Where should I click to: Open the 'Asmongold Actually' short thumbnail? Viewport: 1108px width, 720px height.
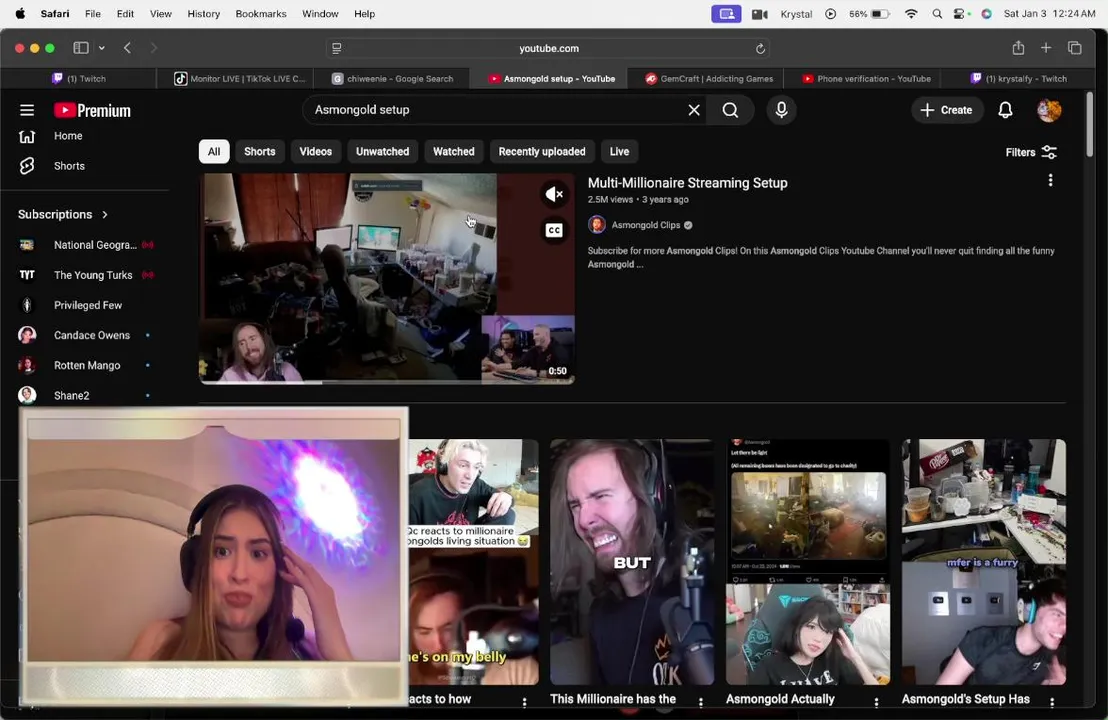point(808,562)
